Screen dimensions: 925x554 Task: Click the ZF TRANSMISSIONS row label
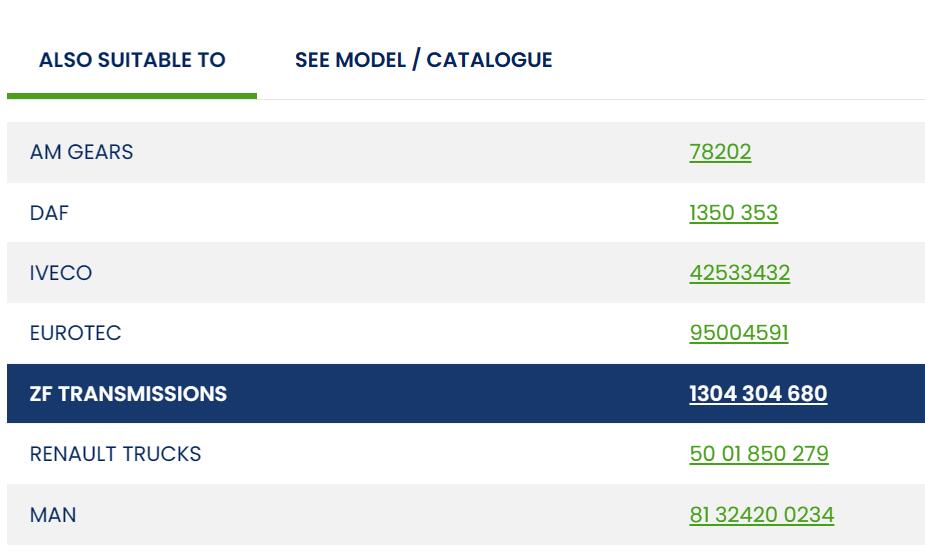pyautogui.click(x=128, y=394)
